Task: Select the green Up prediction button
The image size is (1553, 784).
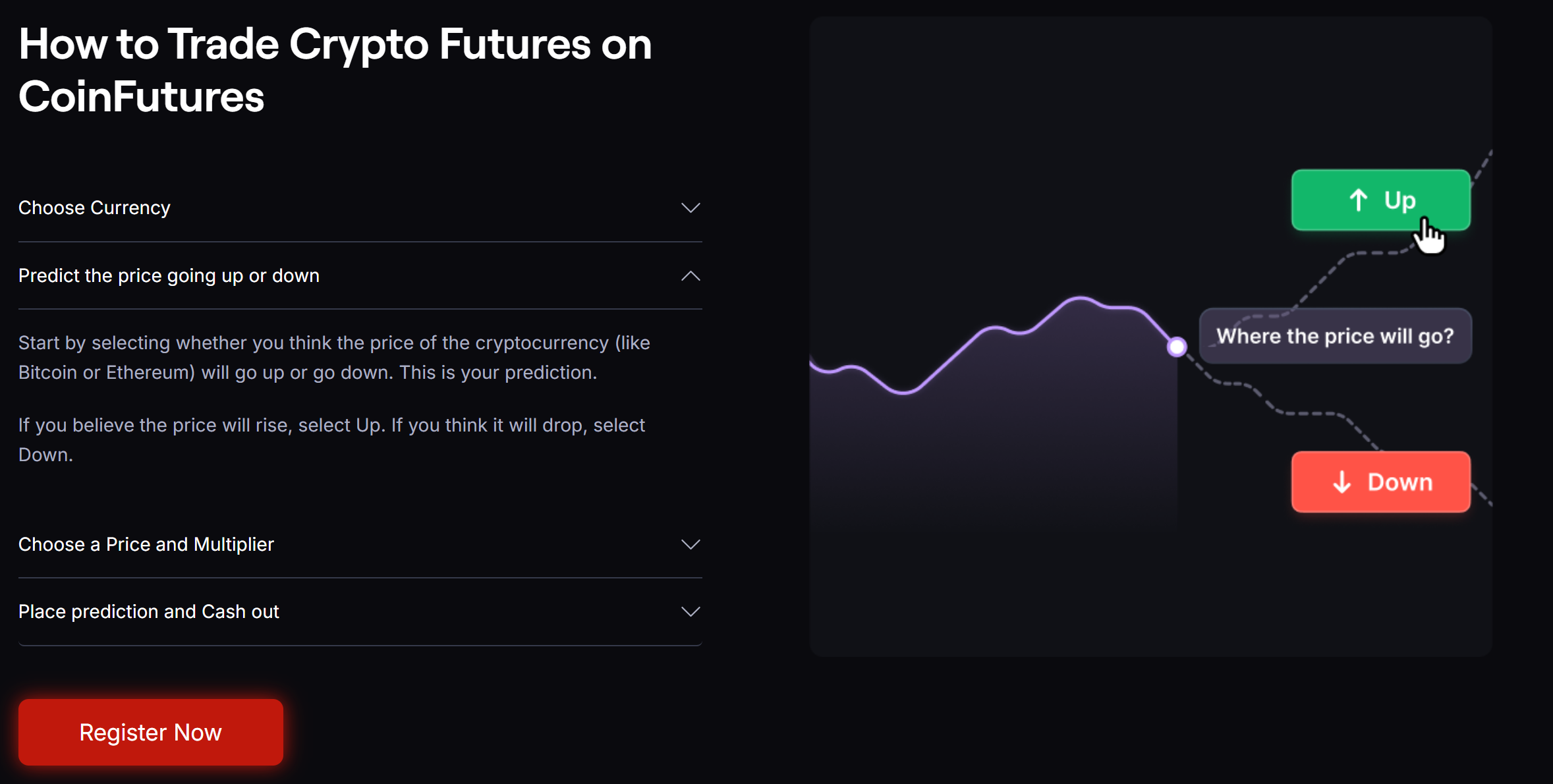Action: [1380, 201]
